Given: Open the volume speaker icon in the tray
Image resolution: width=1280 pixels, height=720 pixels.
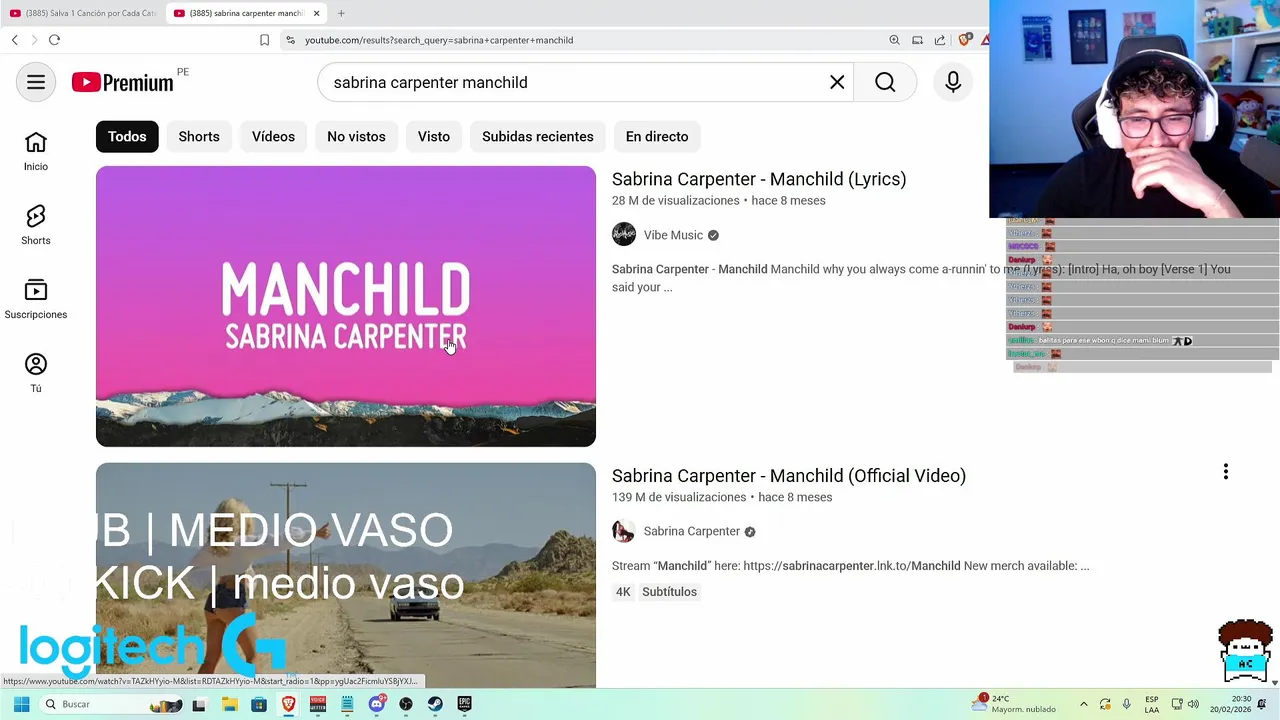Looking at the screenshot, I should click(1193, 704).
